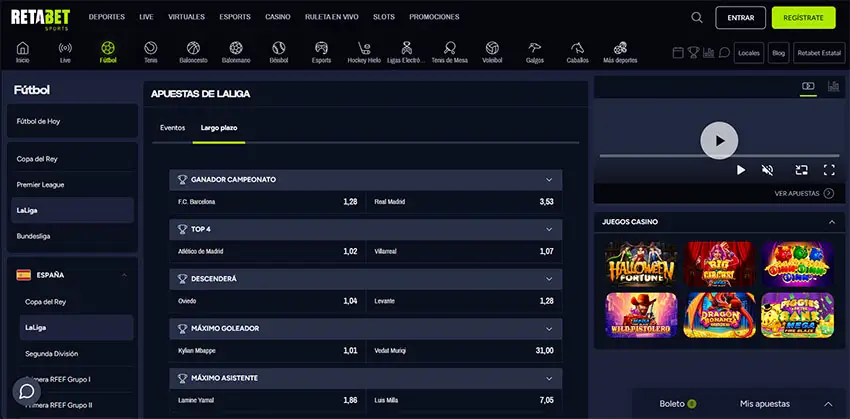Select the Hockey Hielo icon

click(x=364, y=48)
